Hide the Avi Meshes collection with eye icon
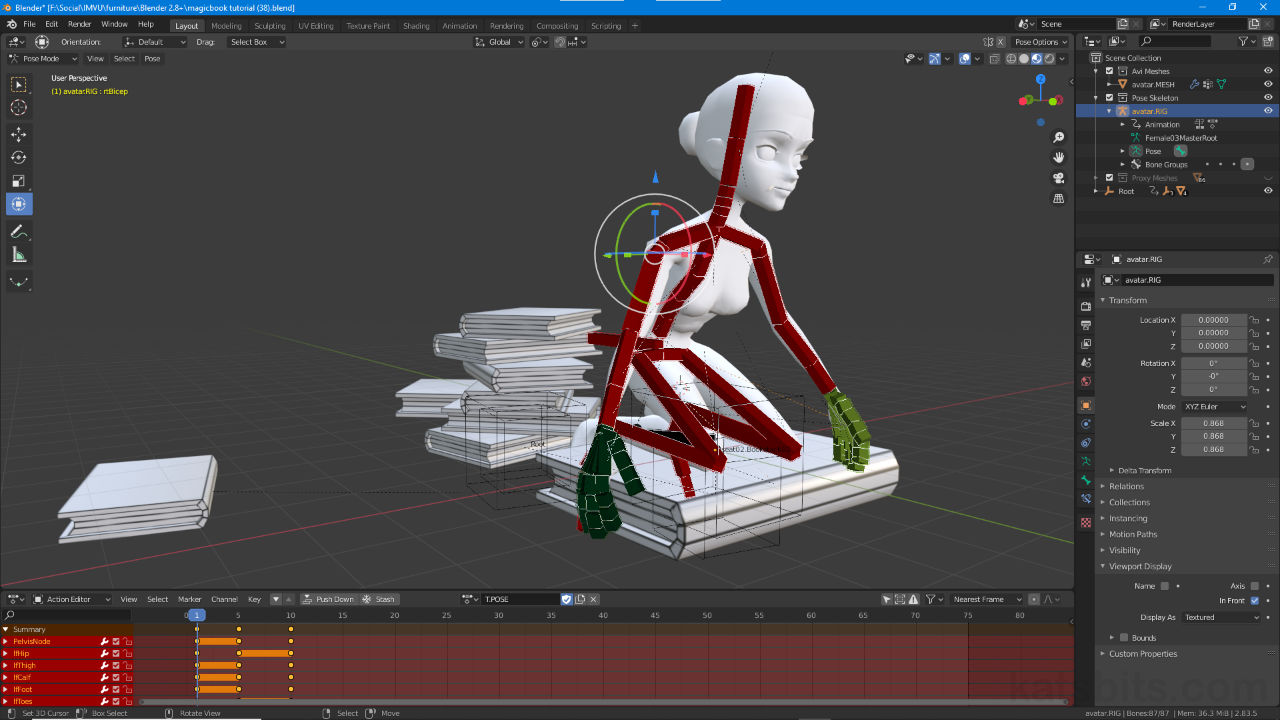The width and height of the screenshot is (1280, 720). (x=1268, y=71)
